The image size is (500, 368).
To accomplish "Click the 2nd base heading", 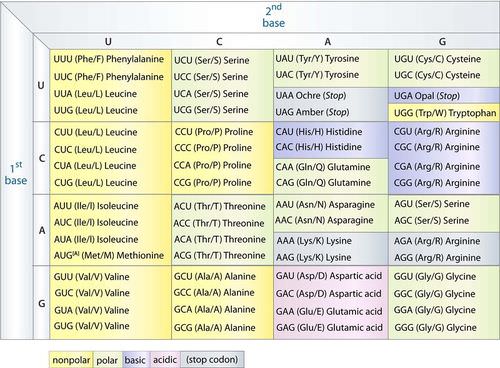I will [274, 16].
